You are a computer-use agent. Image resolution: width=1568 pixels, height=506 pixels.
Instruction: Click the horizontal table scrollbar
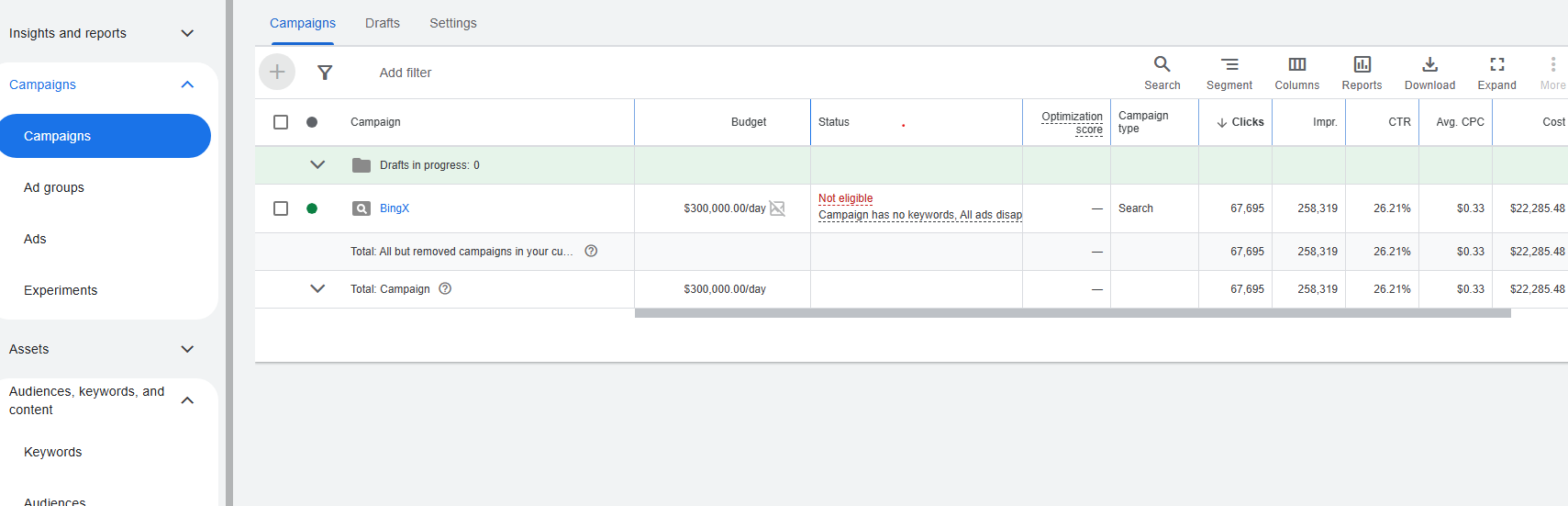coord(1073,313)
